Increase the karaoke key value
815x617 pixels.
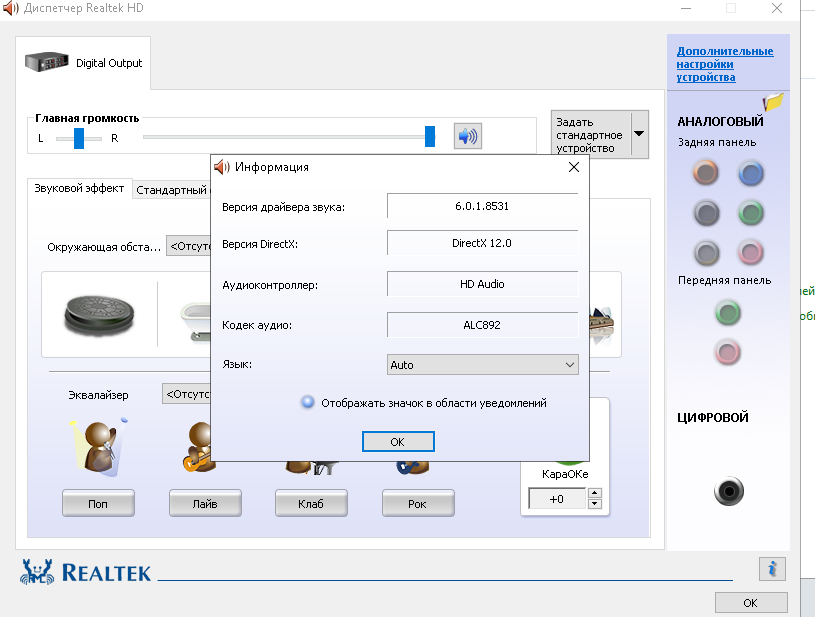[x=595, y=493]
